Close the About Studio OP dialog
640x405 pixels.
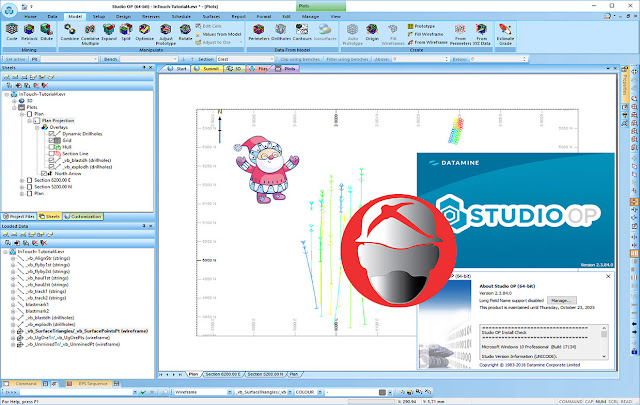(608, 276)
